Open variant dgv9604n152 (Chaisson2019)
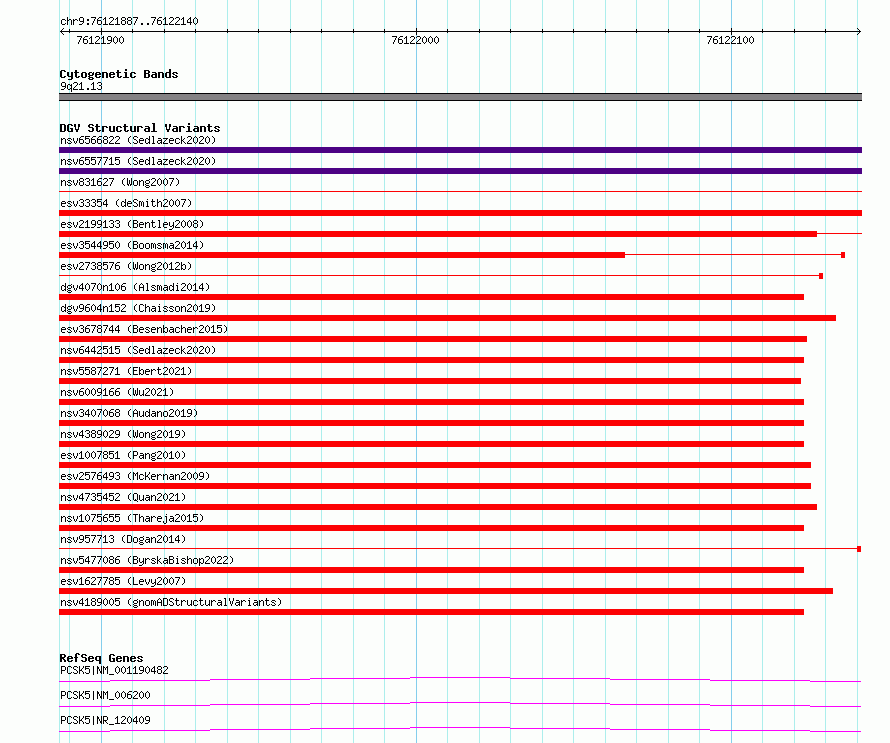This screenshot has height=743, width=890. pos(138,308)
